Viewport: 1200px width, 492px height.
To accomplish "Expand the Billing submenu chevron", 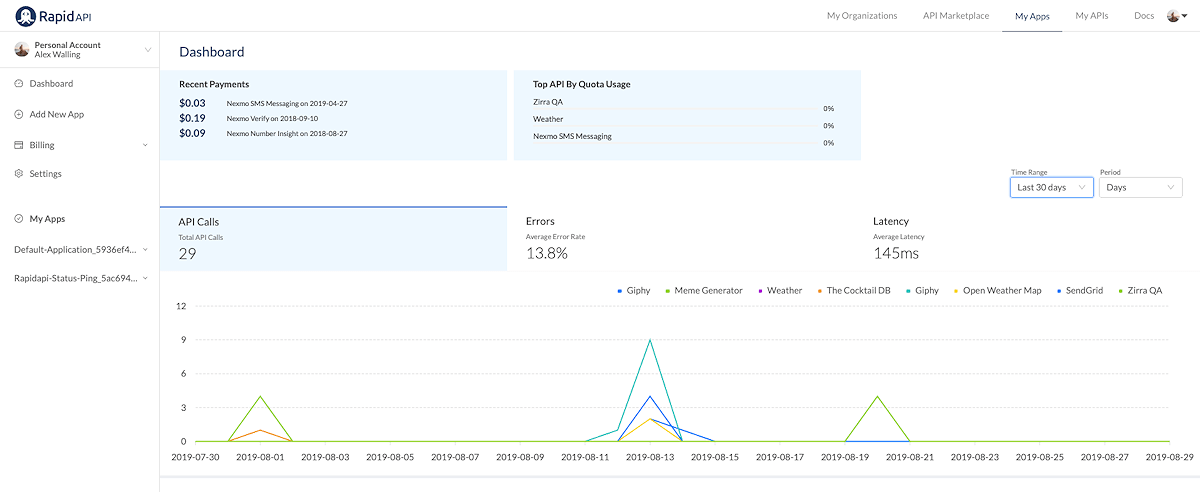I will pos(145,145).
